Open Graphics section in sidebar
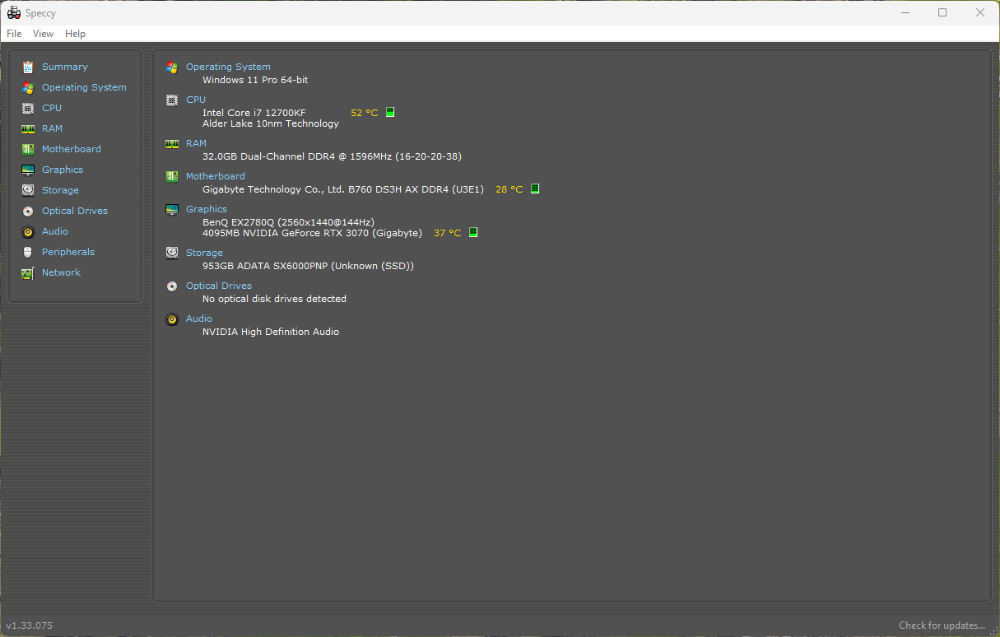The width and height of the screenshot is (1000, 637). [62, 170]
